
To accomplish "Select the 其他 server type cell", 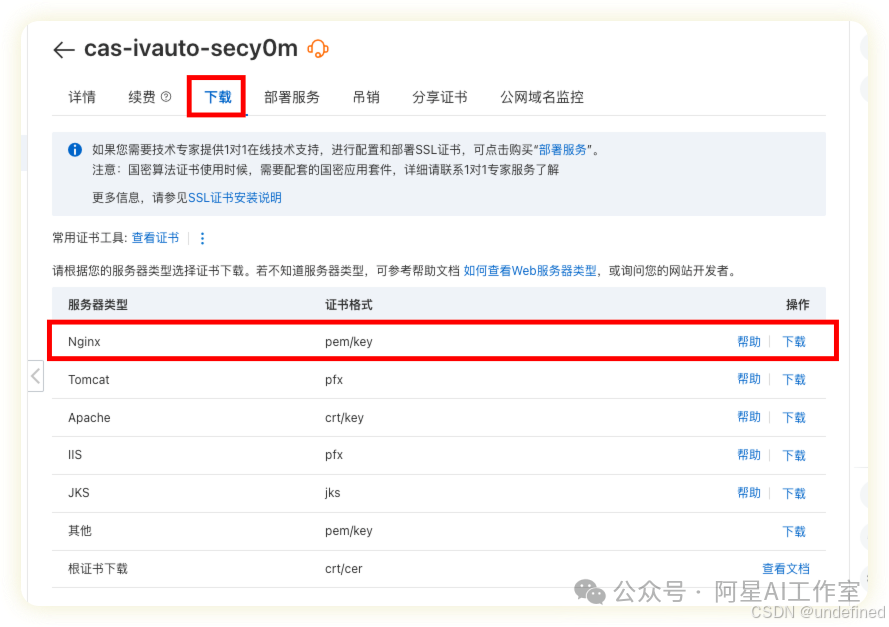I will tap(80, 531).
